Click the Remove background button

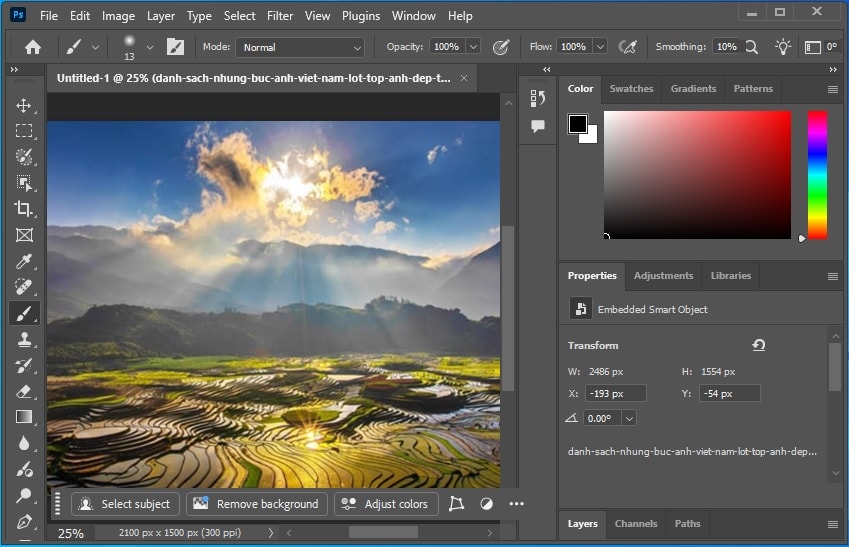[257, 504]
